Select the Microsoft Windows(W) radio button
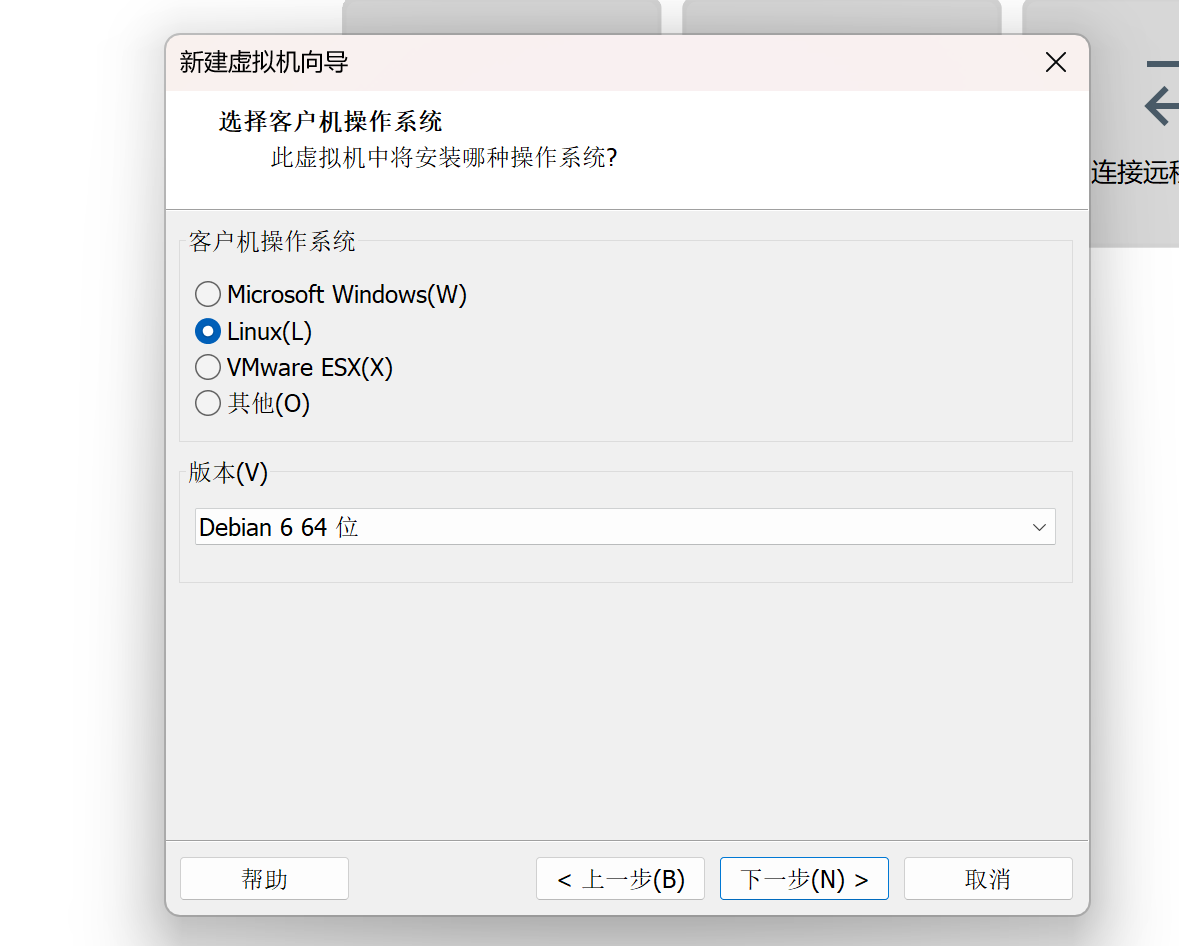 (x=208, y=294)
